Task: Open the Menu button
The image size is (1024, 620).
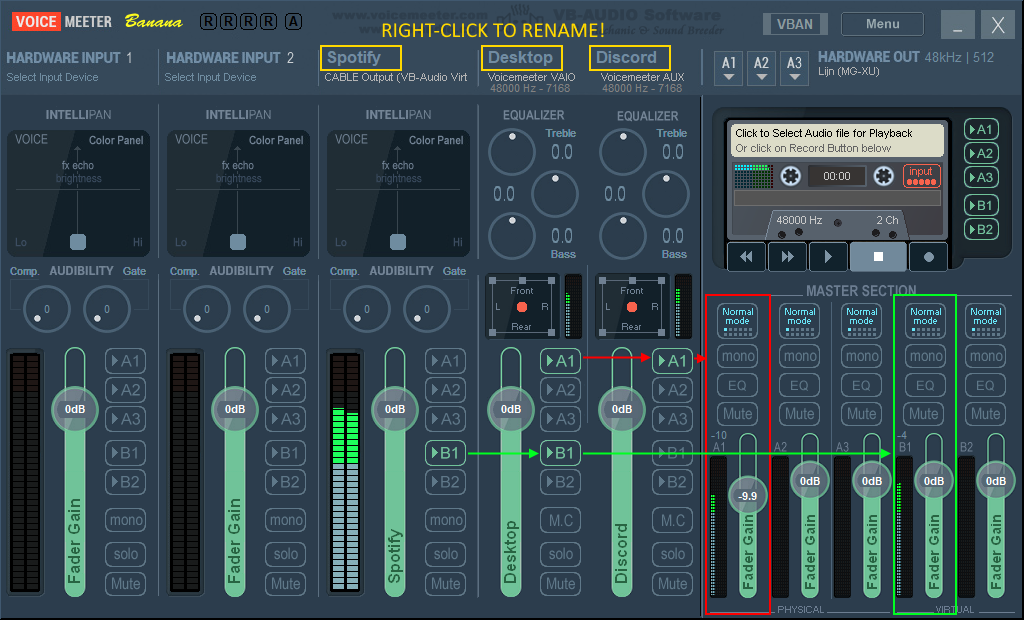Action: coord(882,24)
